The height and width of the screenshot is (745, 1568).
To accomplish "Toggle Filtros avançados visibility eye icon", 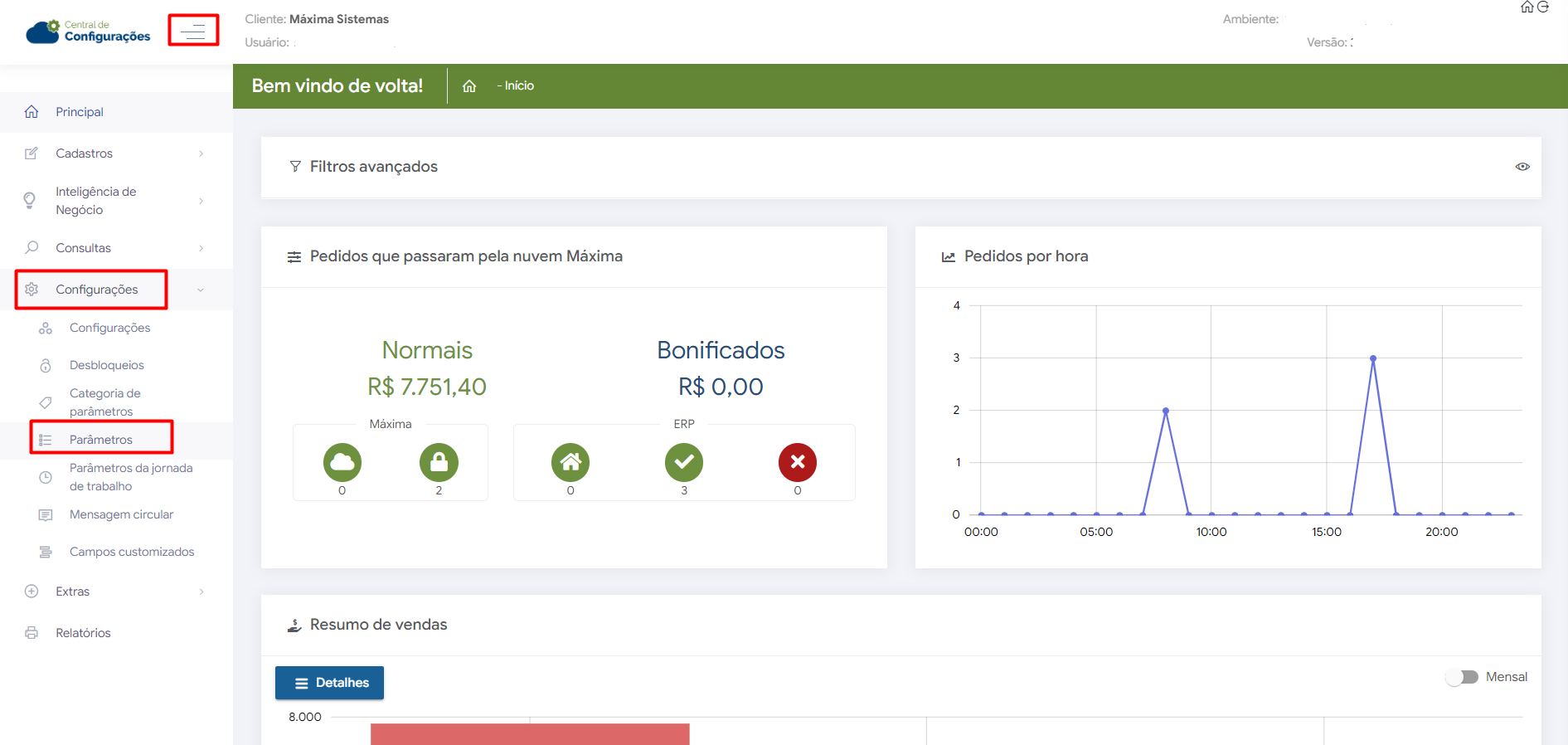I will coord(1522,167).
